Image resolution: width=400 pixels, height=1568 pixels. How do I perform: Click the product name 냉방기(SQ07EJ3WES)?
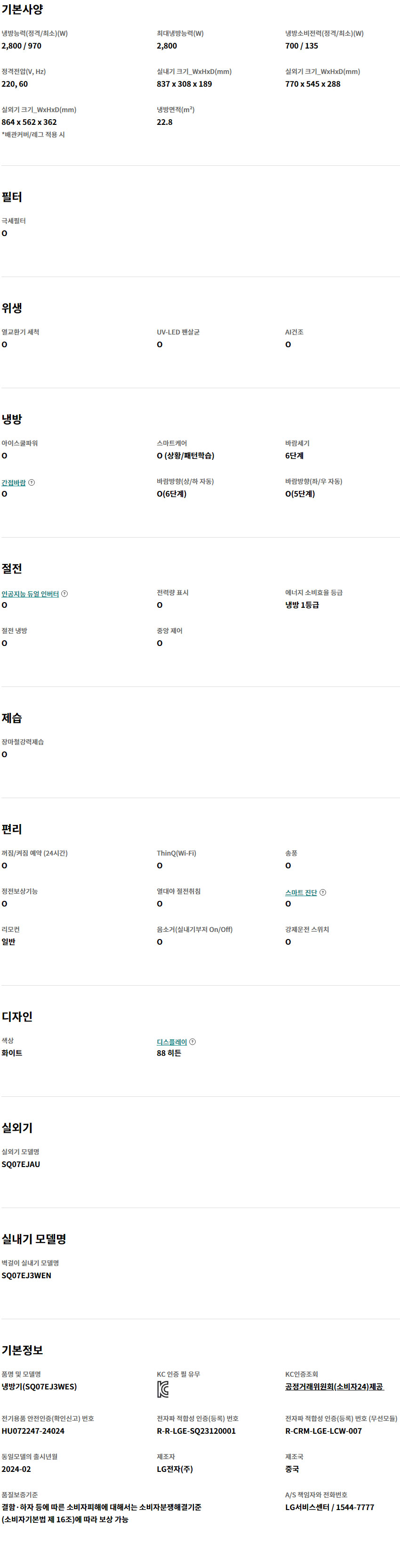click(x=39, y=1387)
